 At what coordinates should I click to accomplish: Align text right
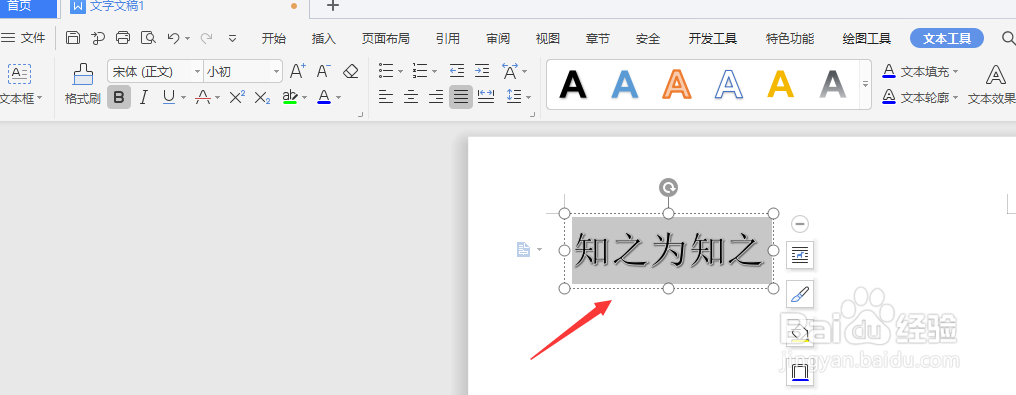pos(436,97)
